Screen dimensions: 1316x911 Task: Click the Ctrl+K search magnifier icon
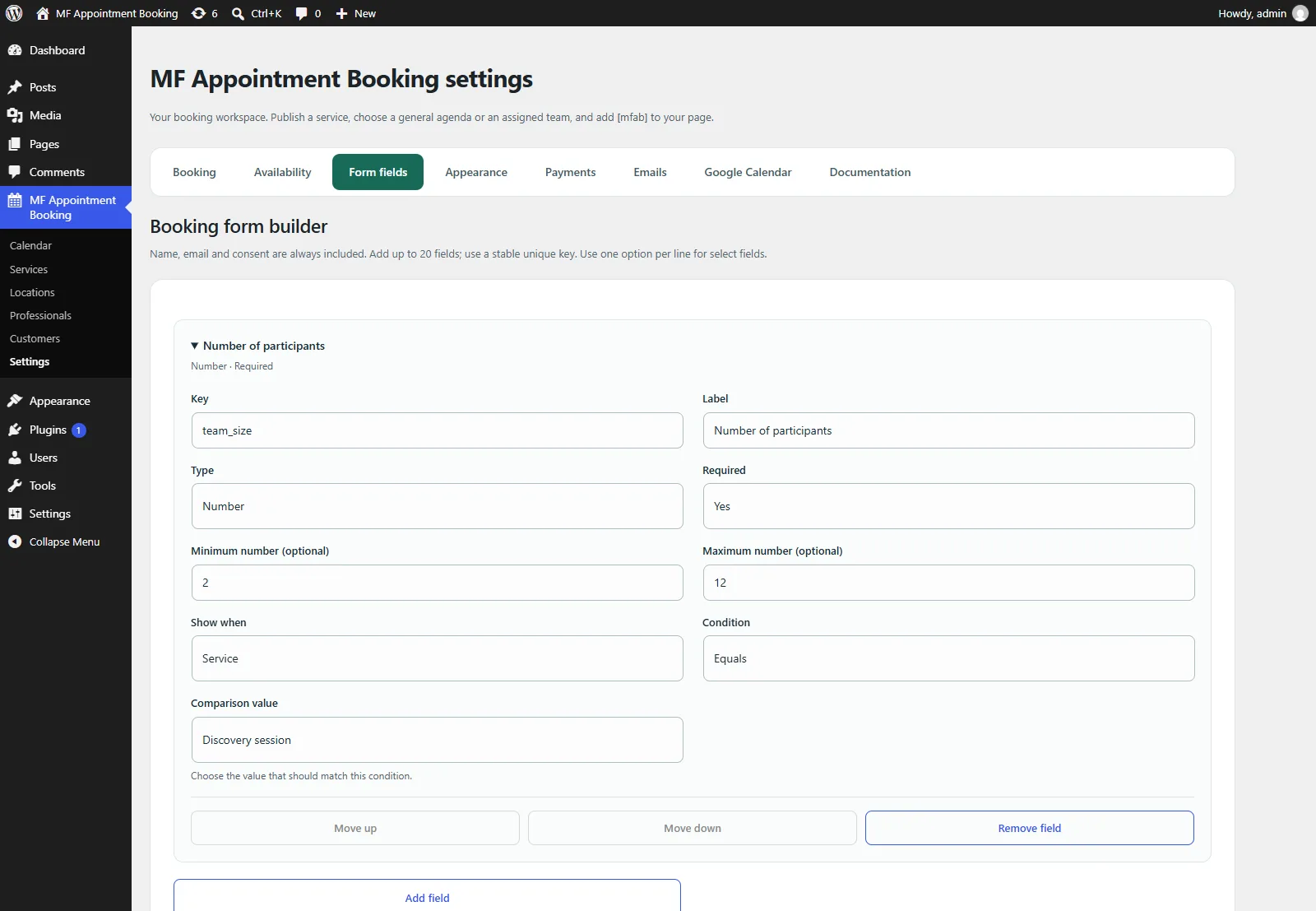238,13
